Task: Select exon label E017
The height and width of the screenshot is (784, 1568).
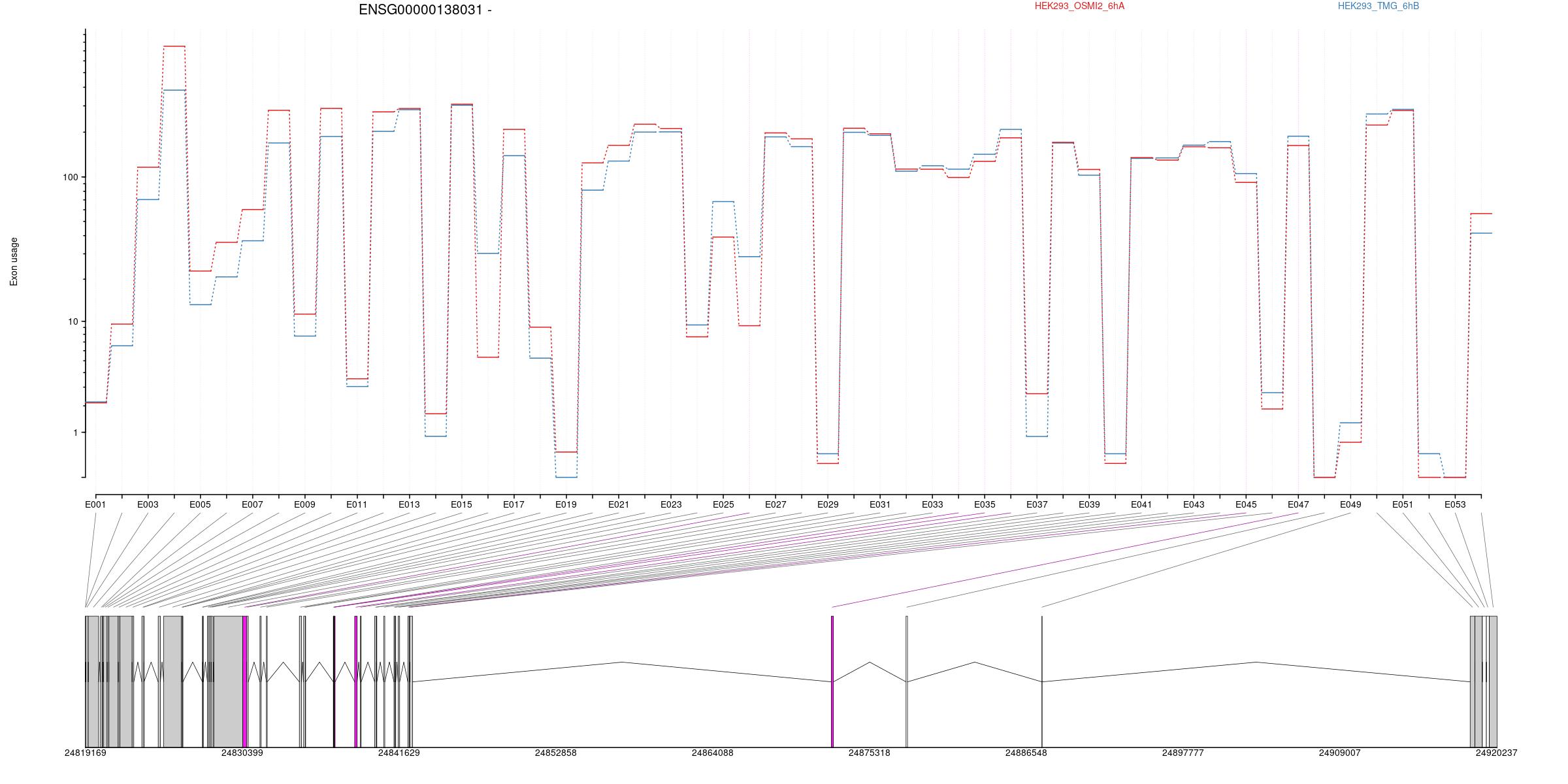Action: (514, 504)
